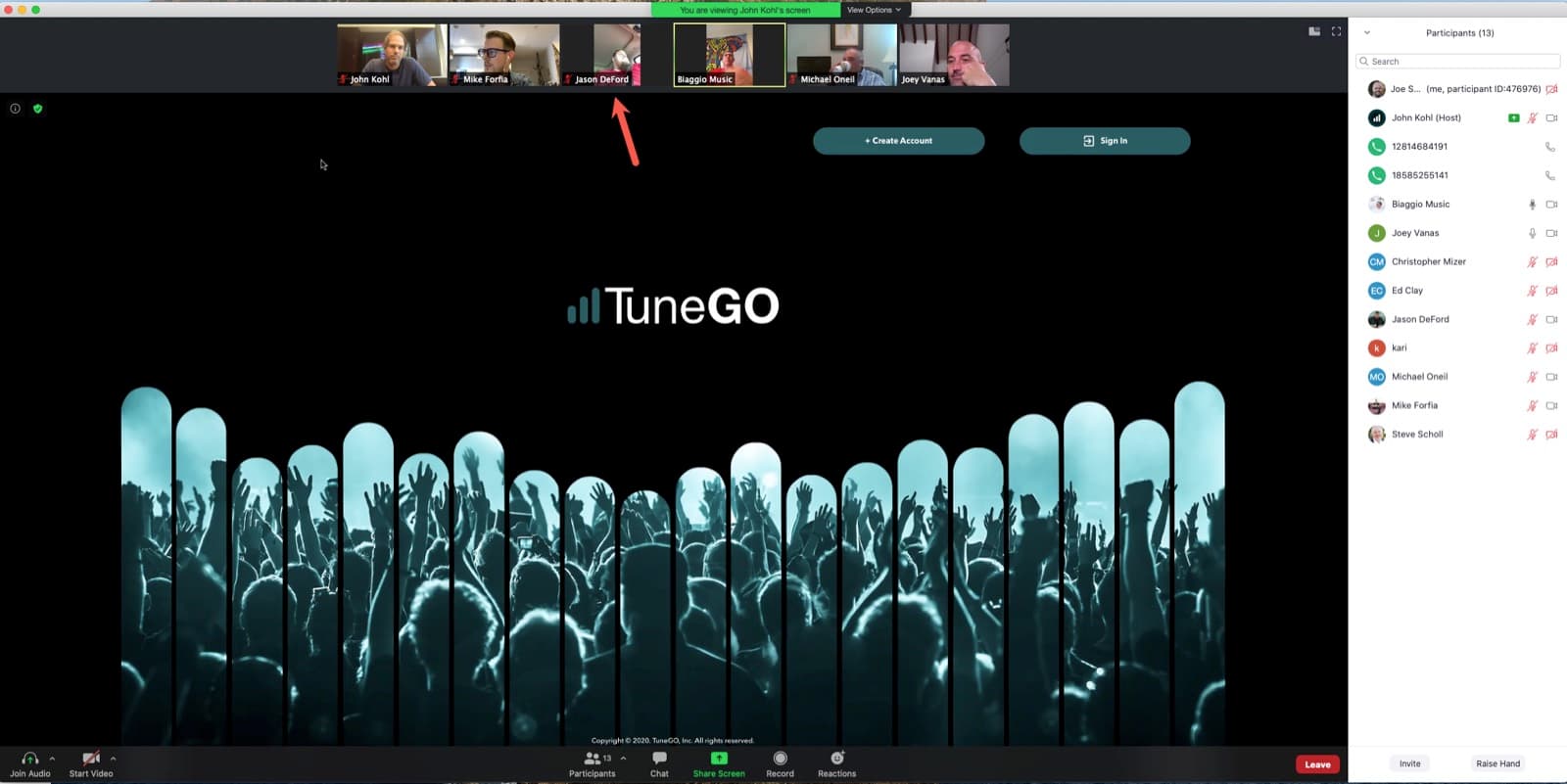Click "John Kohl (Host)" in the participant list
This screenshot has height=784, width=1567.
coord(1426,118)
